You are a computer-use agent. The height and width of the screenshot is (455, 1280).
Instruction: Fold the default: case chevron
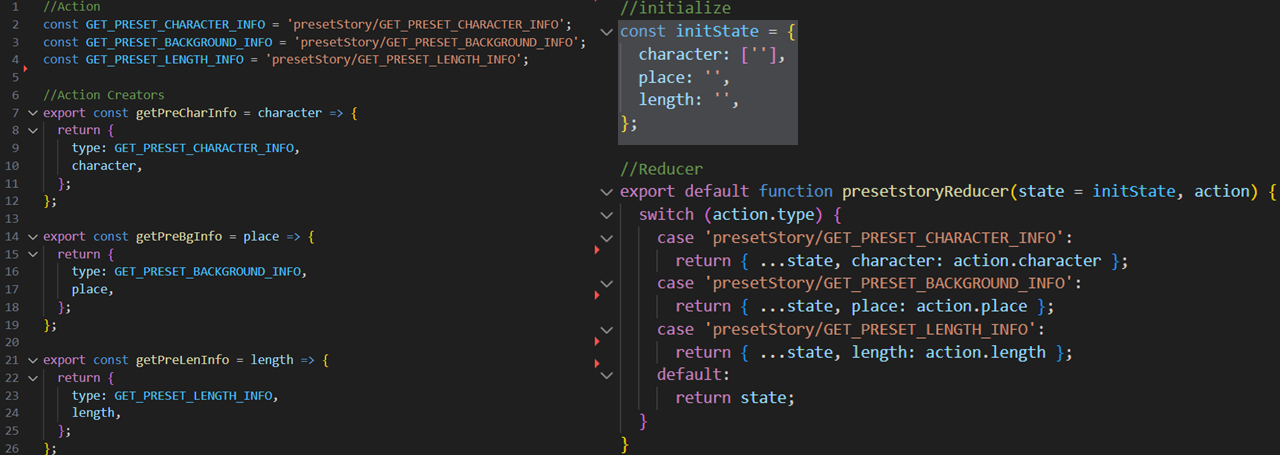(606, 375)
